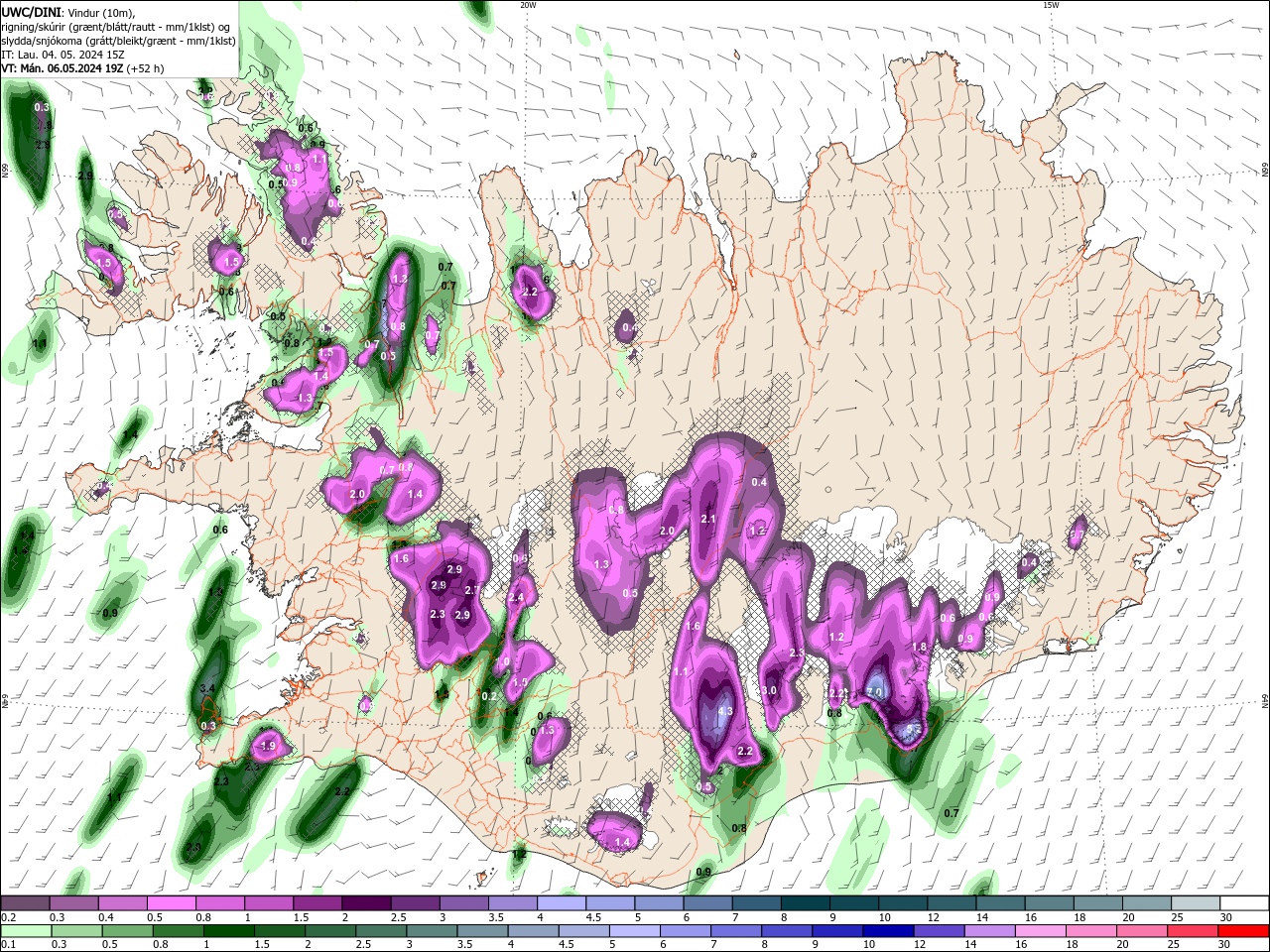Select the bright pink 0.5 snow legend swatch
This screenshot has width=1270, height=952.
tap(172, 903)
